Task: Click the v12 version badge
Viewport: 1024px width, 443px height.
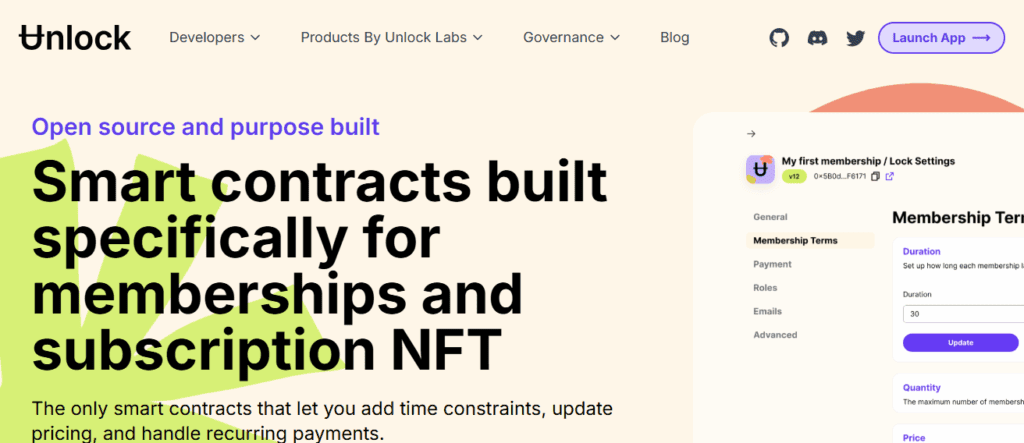Action: 794,176
